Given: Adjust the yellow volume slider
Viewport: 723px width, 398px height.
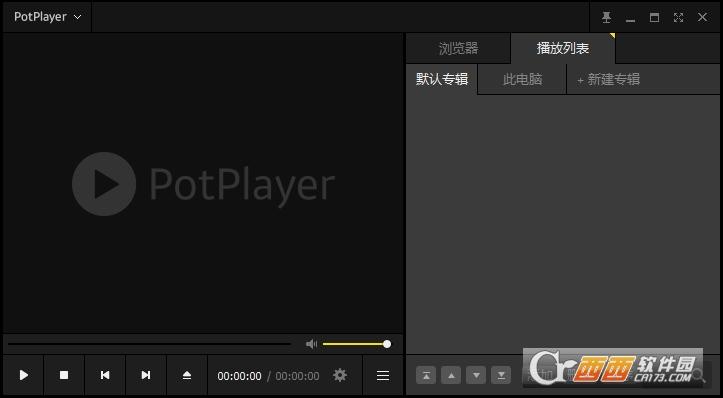Looking at the screenshot, I should pos(357,344).
